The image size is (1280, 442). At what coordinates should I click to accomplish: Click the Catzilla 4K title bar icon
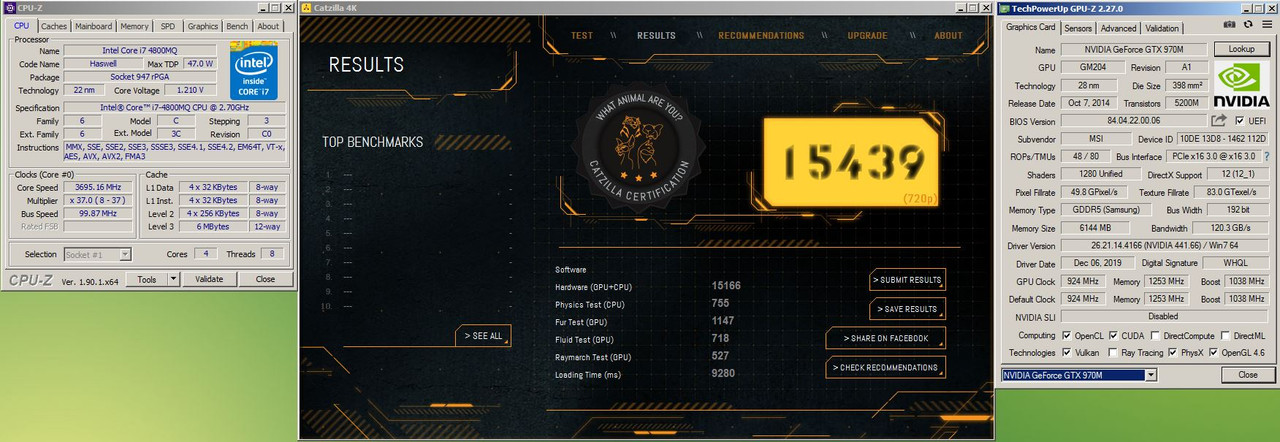coord(305,7)
